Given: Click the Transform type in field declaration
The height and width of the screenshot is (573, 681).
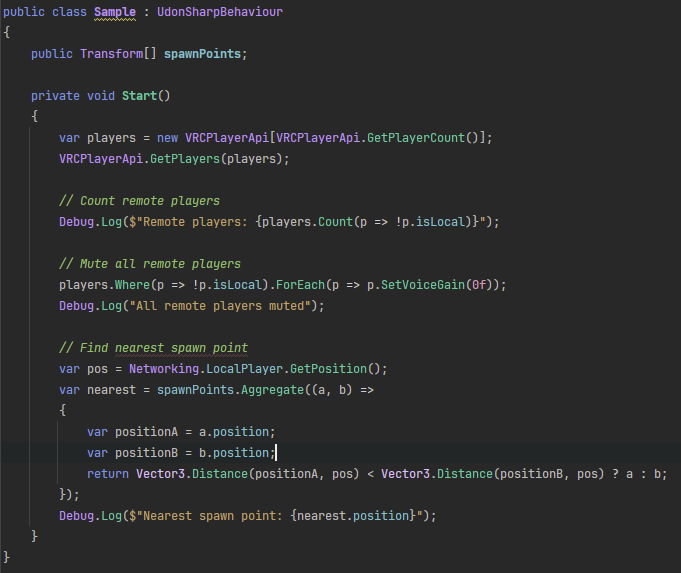Looking at the screenshot, I should [x=112, y=53].
